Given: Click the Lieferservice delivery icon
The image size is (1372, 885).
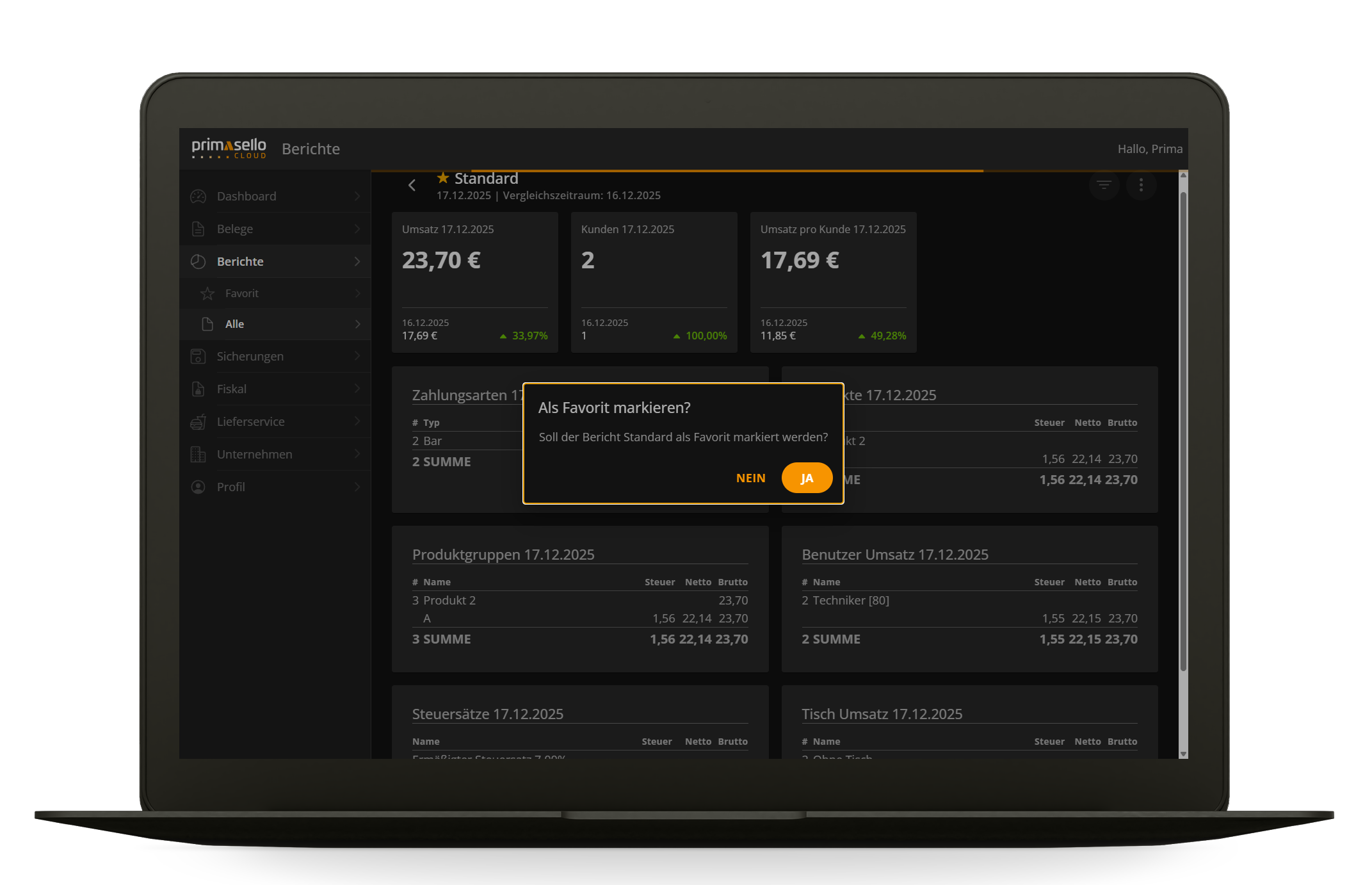Looking at the screenshot, I should [198, 422].
